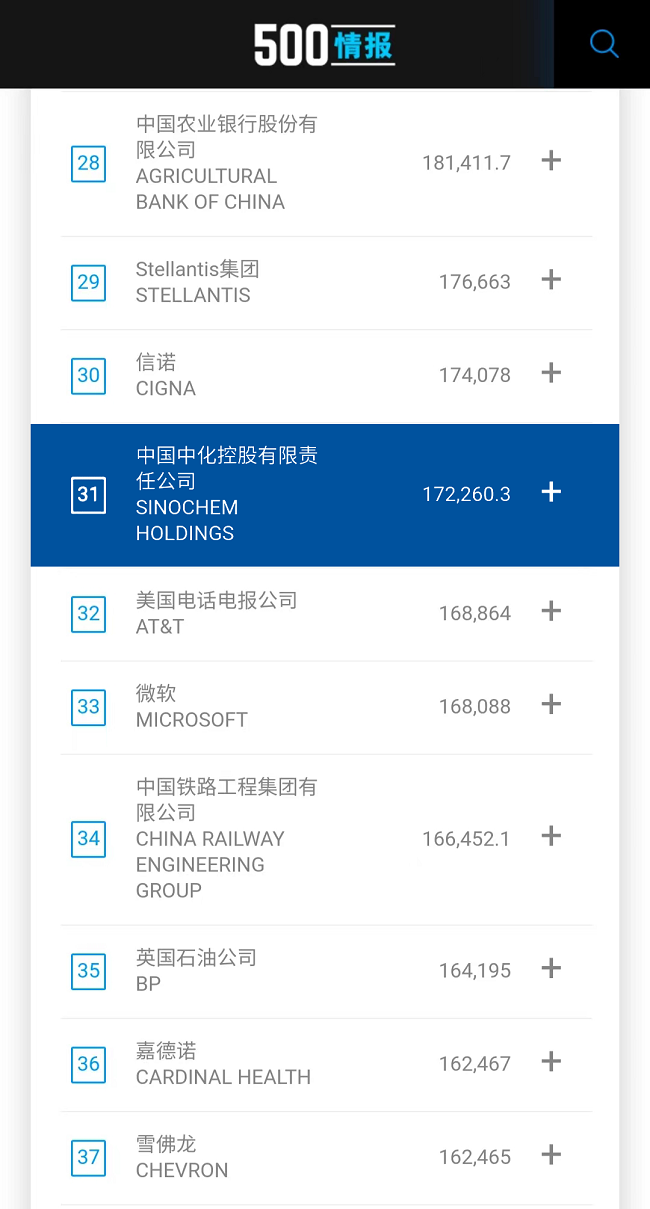Expand BP row plus icon
Screen dimensions: 650x1209
click(551, 968)
